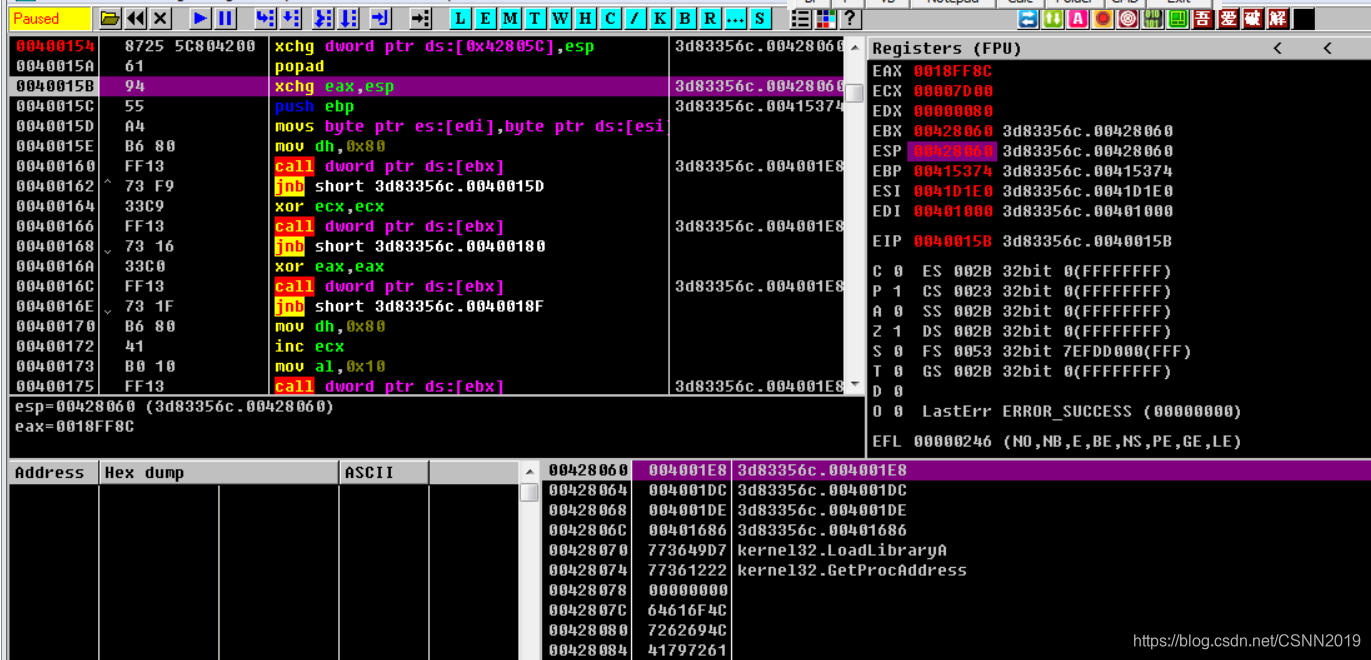Run the program with blue play icon
The image size is (1371, 660).
point(200,18)
